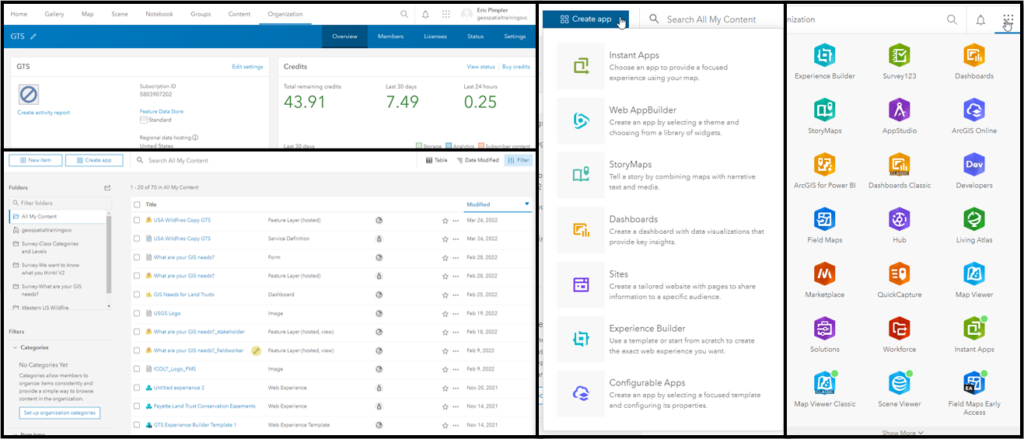Launch the Dashboards Classic app icon
The width and height of the screenshot is (1024, 439).
(899, 164)
